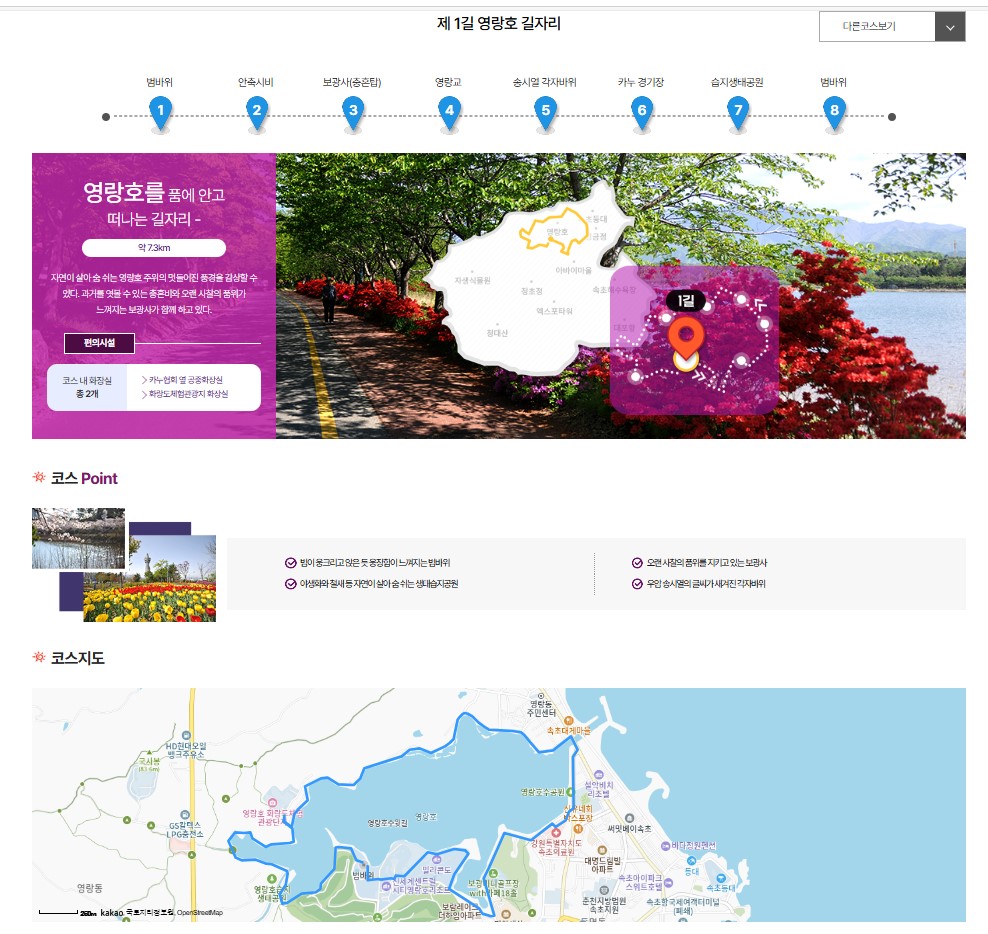Click 써밋베이속초 marker on map

[629, 819]
